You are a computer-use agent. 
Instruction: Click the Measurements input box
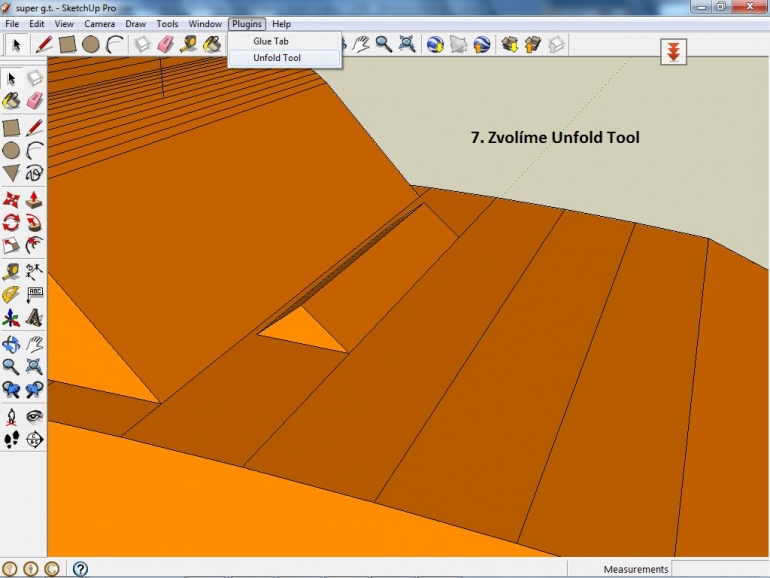coord(720,569)
